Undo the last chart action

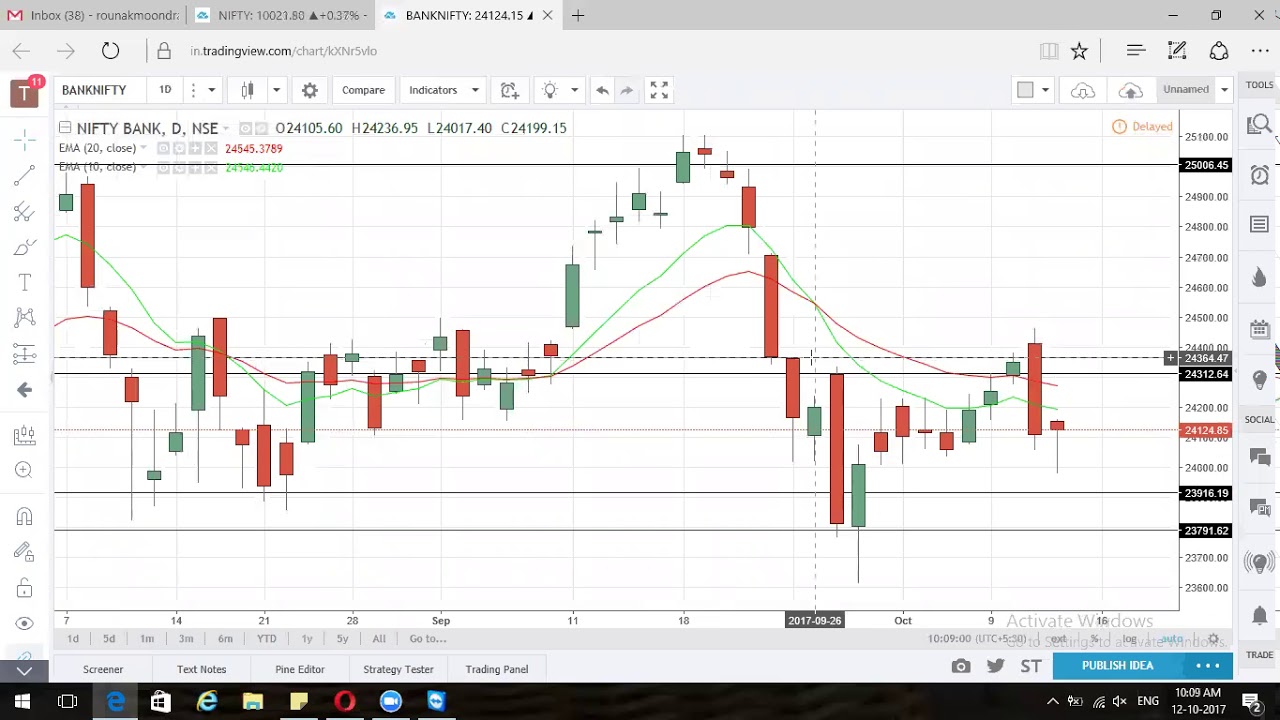pos(602,90)
